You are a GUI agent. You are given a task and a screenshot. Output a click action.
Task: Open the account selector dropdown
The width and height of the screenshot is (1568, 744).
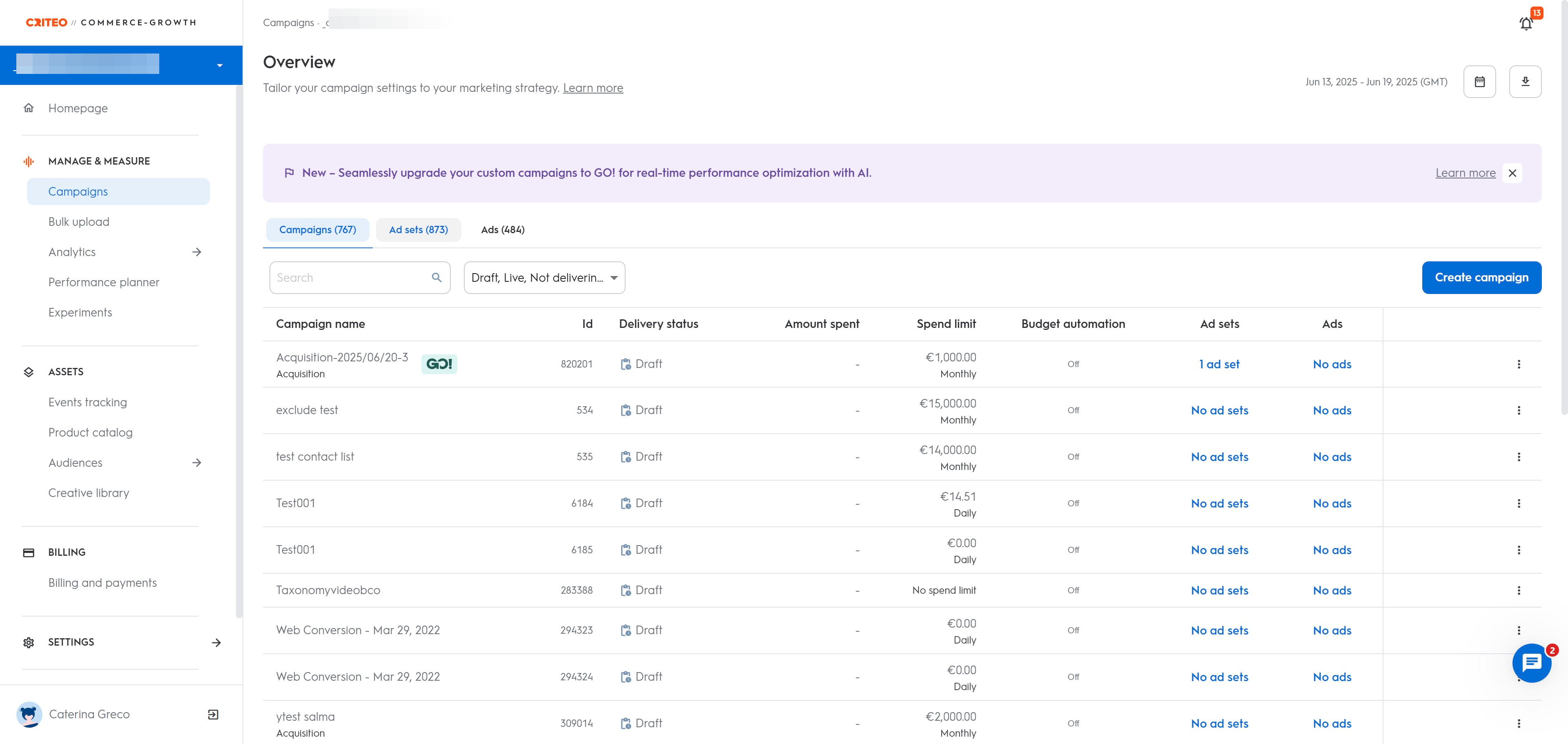click(220, 65)
